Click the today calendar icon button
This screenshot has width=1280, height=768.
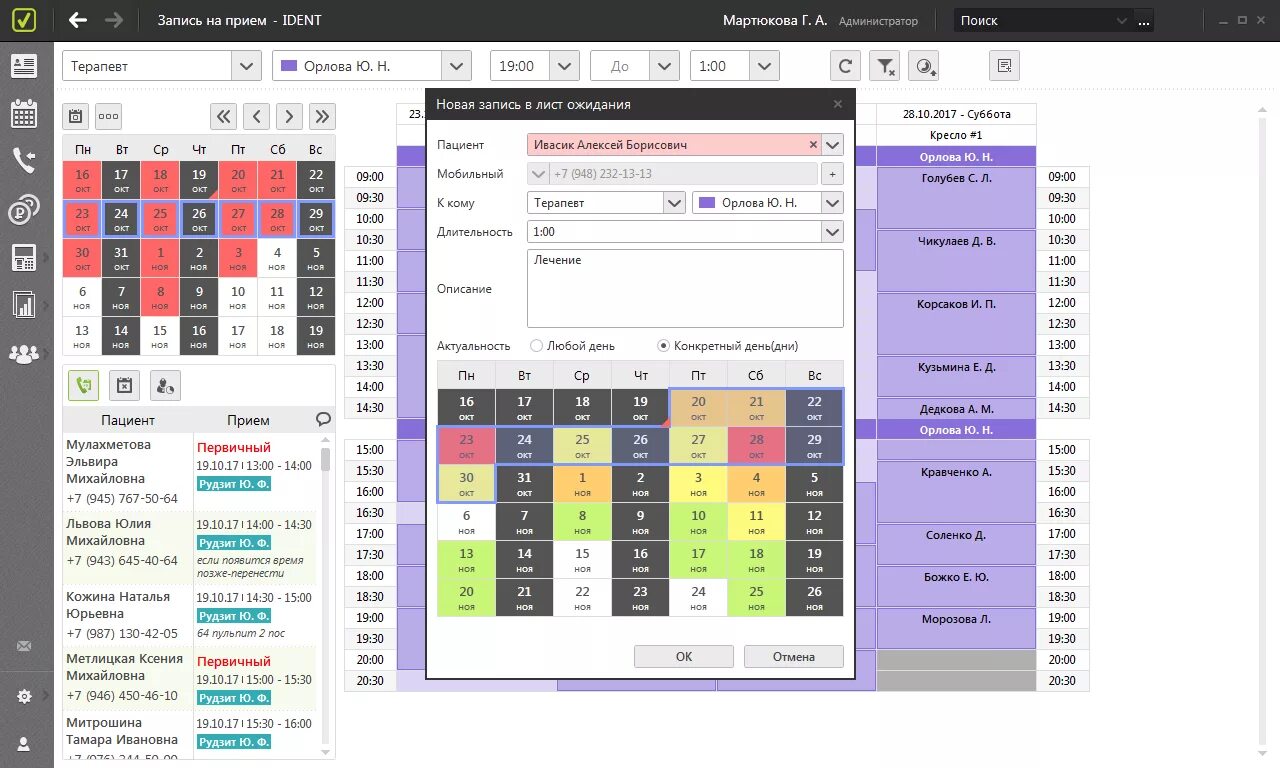coord(76,116)
